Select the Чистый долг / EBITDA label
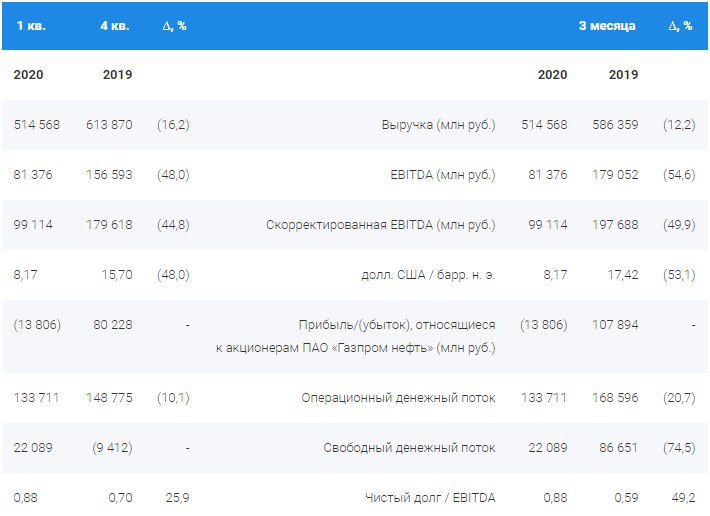The image size is (710, 516). pyautogui.click(x=430, y=498)
